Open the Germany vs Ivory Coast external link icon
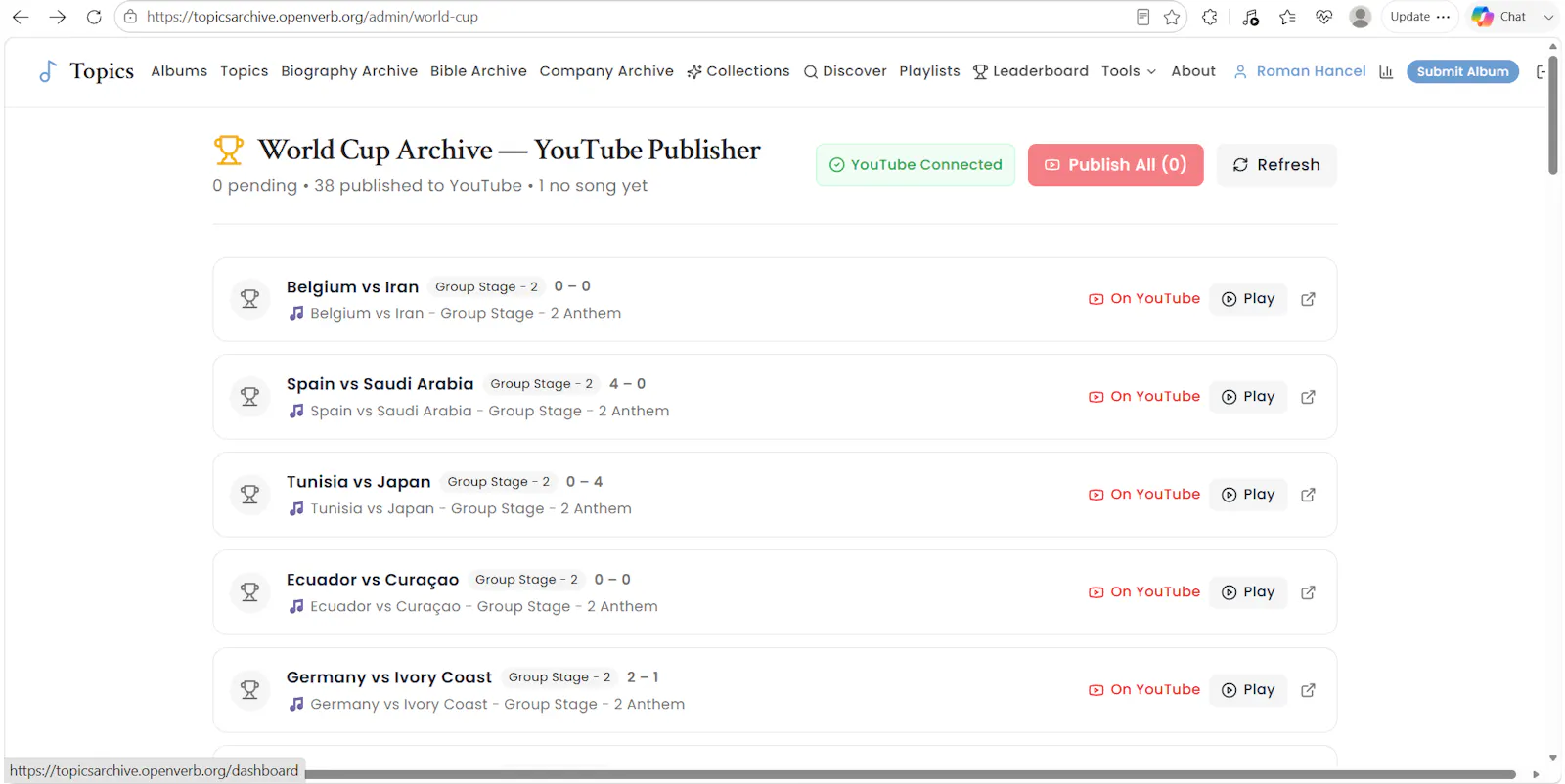 pos(1308,690)
